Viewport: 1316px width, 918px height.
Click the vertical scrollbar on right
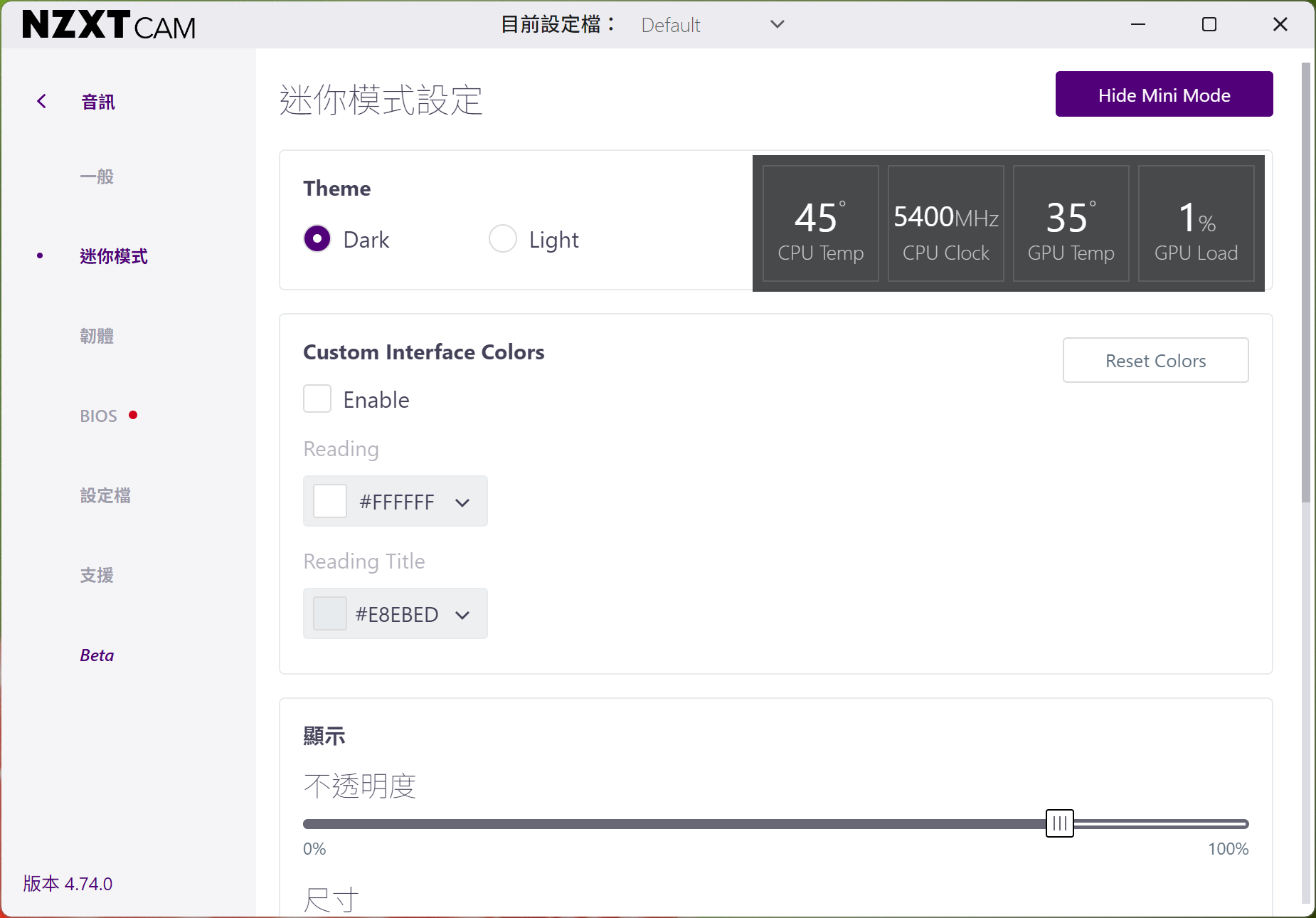click(x=1306, y=283)
